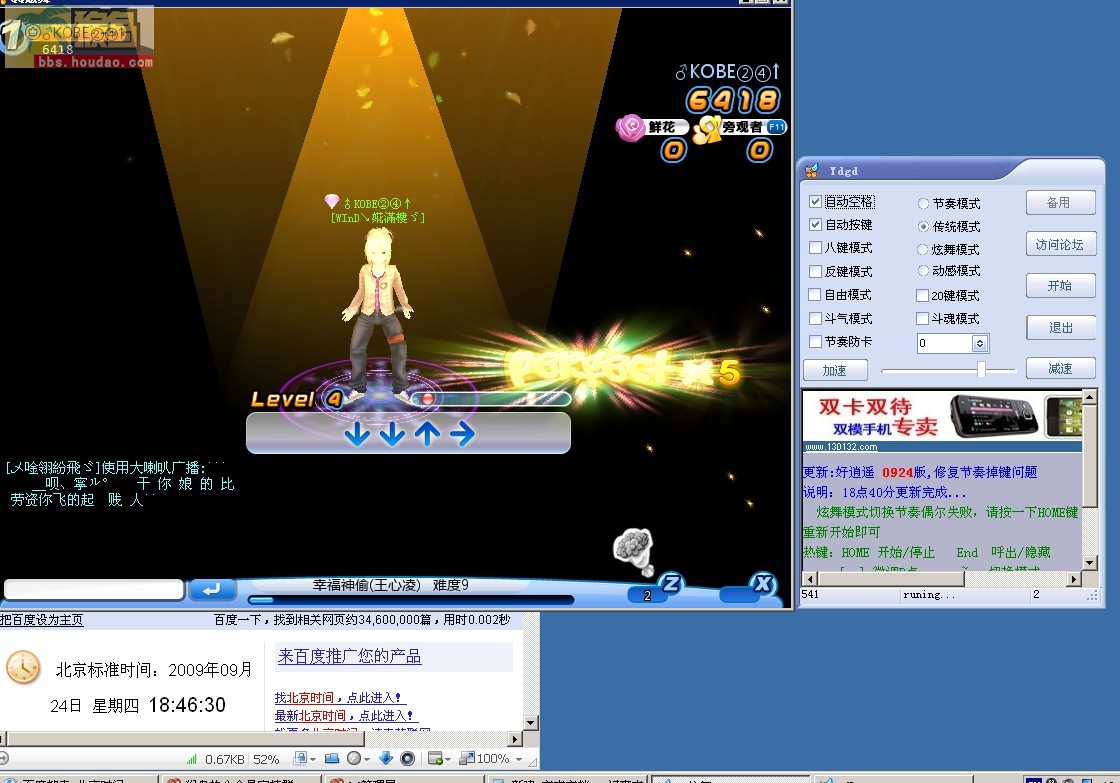Click the diamond icon above the character
This screenshot has width=1120, height=783.
331,201
